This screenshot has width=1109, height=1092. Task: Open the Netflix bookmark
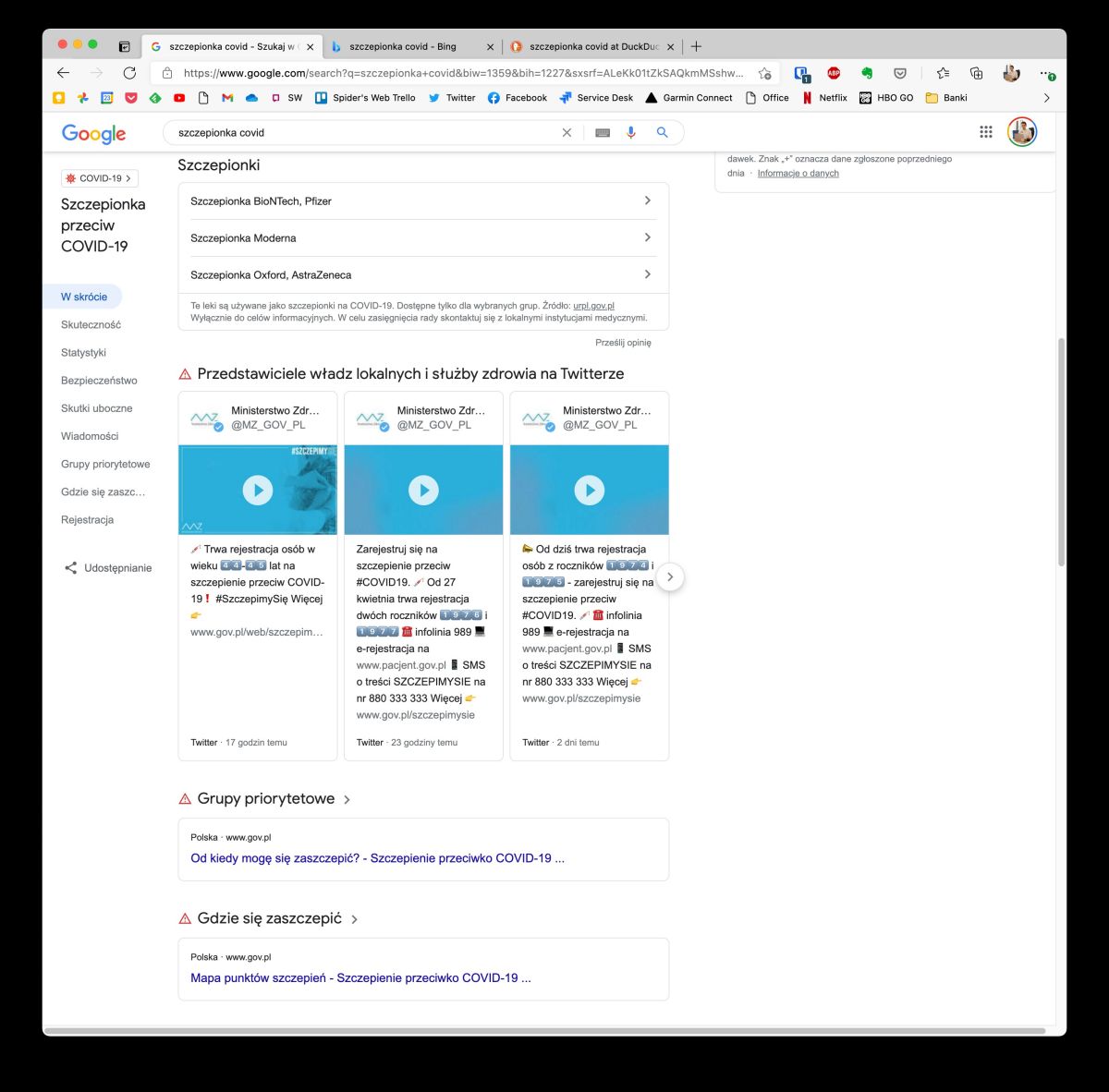(824, 98)
